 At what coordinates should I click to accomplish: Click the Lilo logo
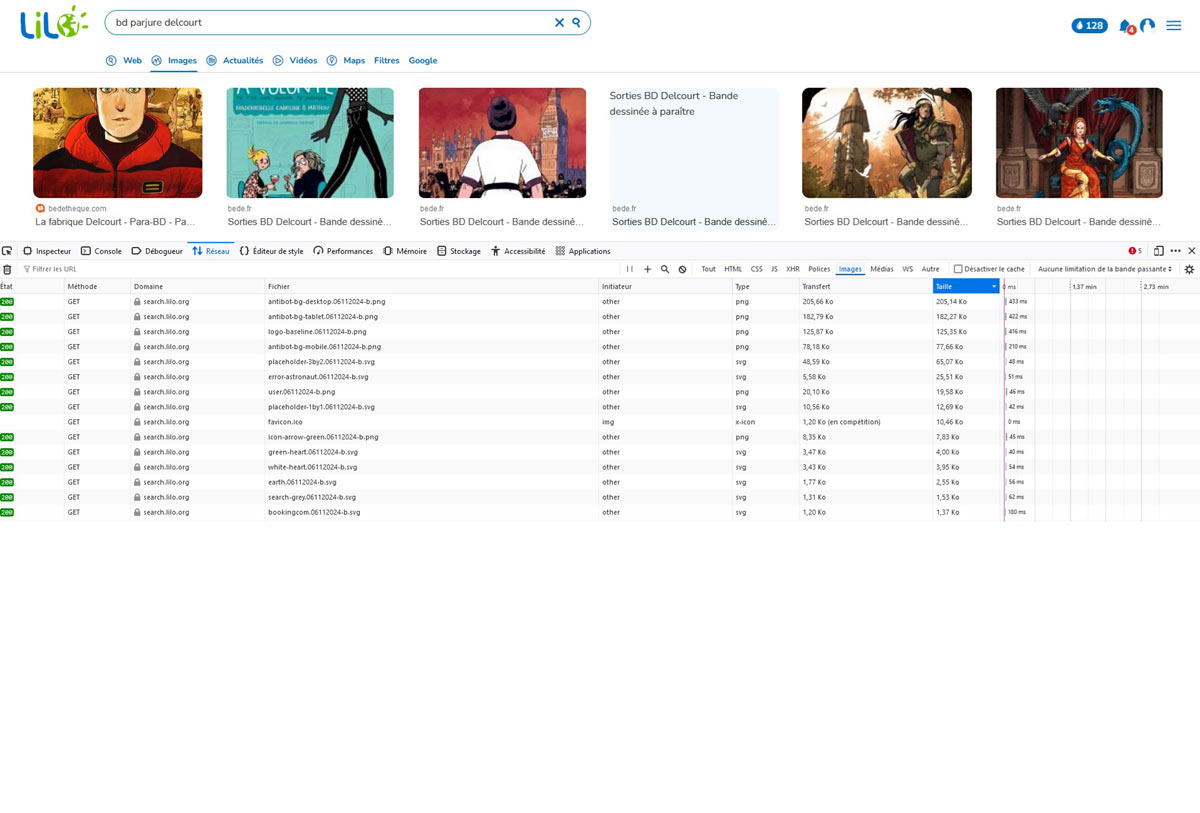[x=53, y=23]
